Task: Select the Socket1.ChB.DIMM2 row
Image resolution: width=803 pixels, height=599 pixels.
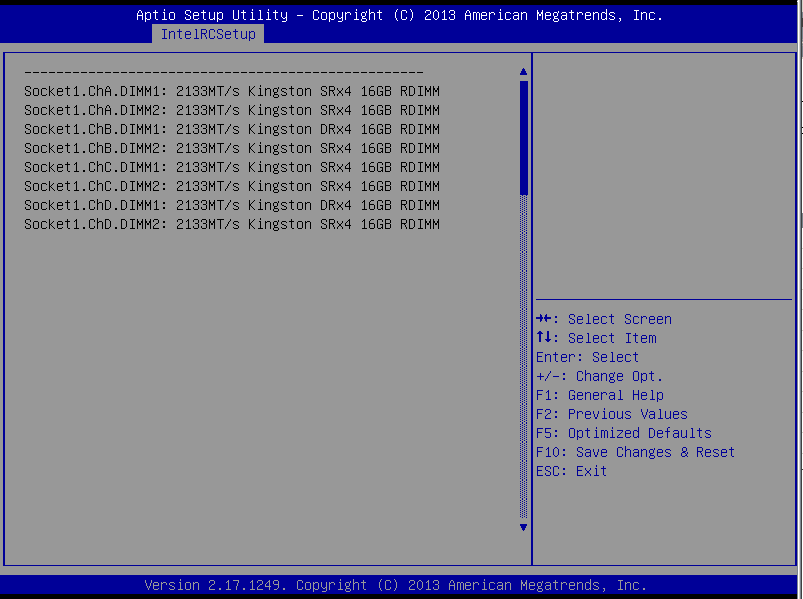Action: click(x=231, y=148)
